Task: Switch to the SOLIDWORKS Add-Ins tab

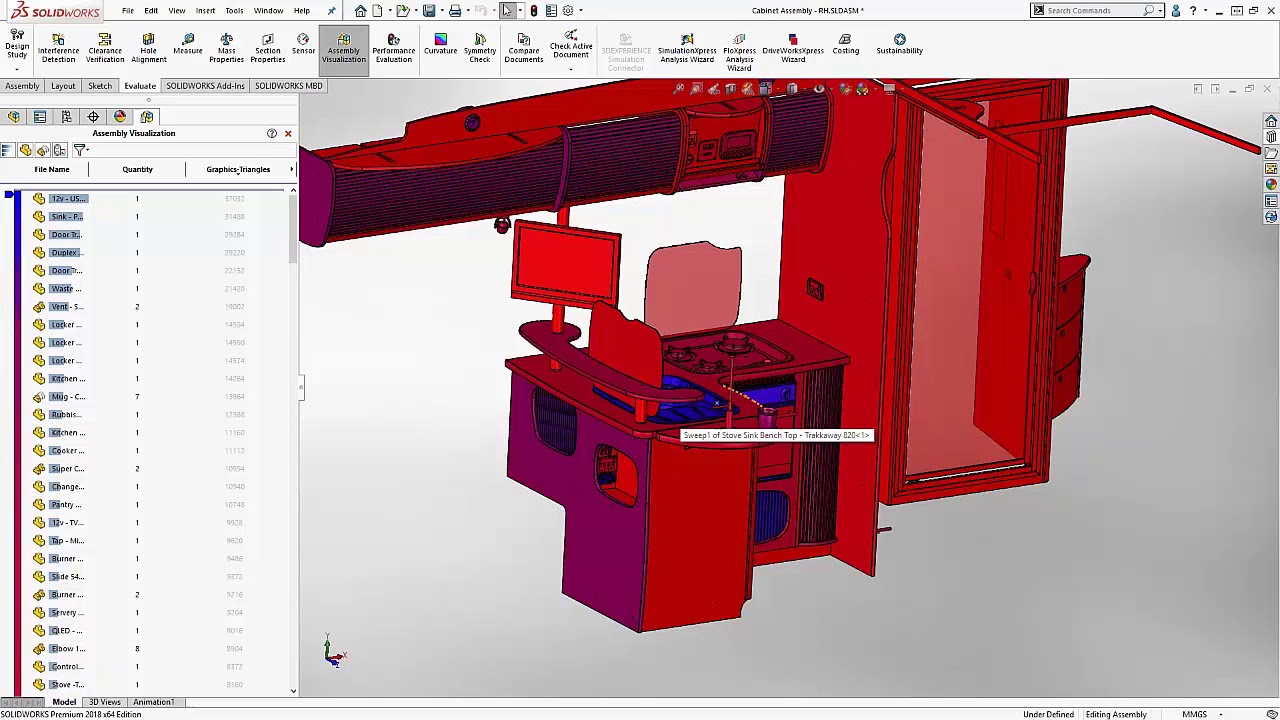Action: (x=205, y=86)
